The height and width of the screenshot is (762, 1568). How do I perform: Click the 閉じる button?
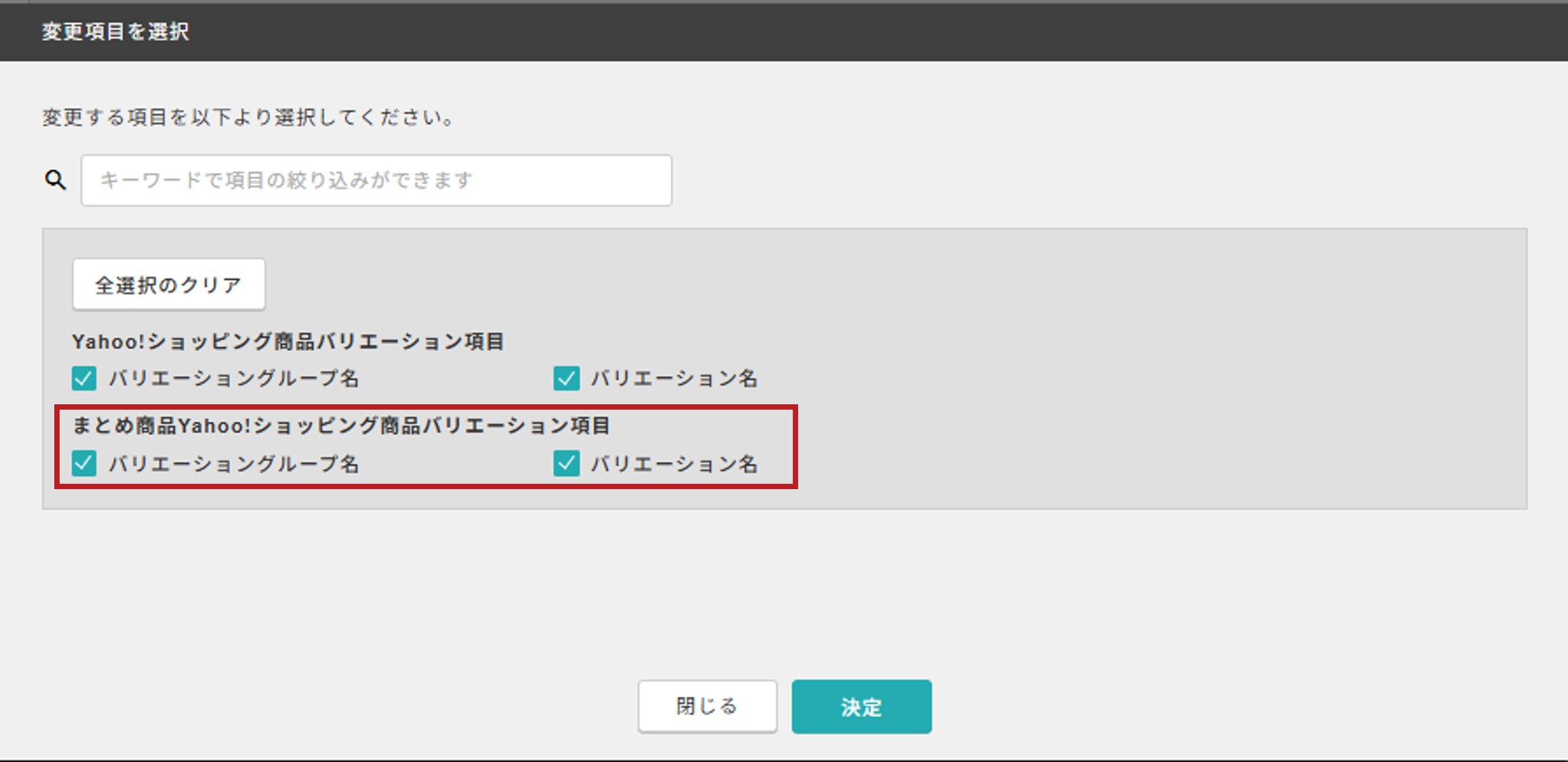point(707,706)
